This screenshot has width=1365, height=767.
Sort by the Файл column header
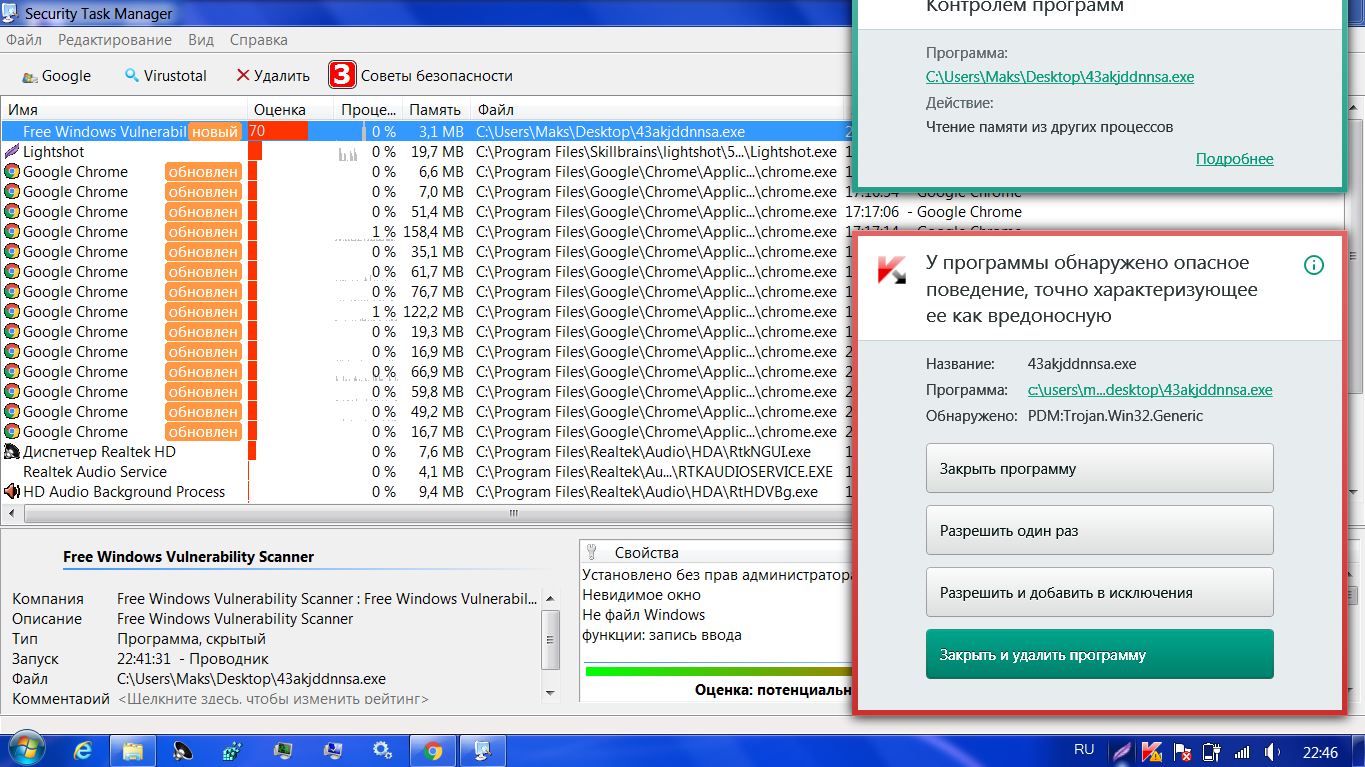[657, 110]
